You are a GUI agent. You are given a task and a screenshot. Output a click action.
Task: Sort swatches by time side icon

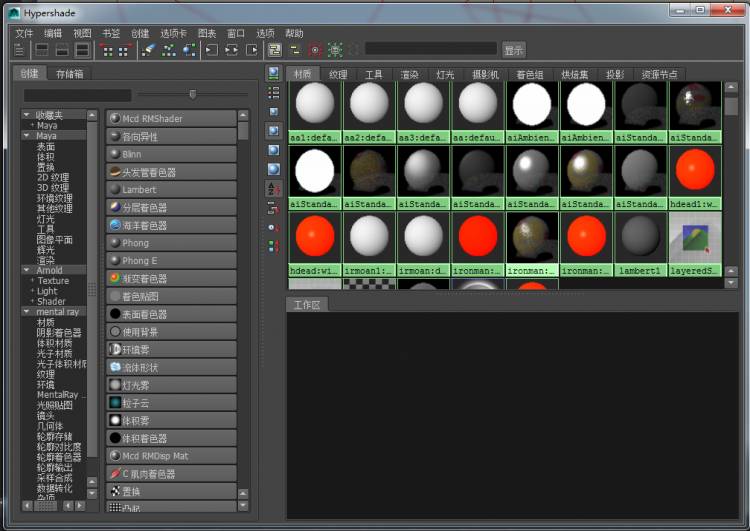click(273, 228)
